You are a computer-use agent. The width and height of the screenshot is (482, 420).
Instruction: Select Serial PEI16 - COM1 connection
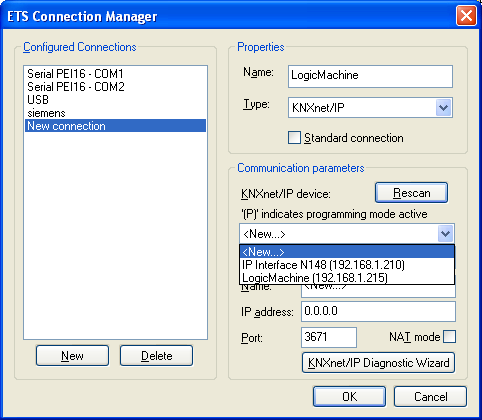115,73
